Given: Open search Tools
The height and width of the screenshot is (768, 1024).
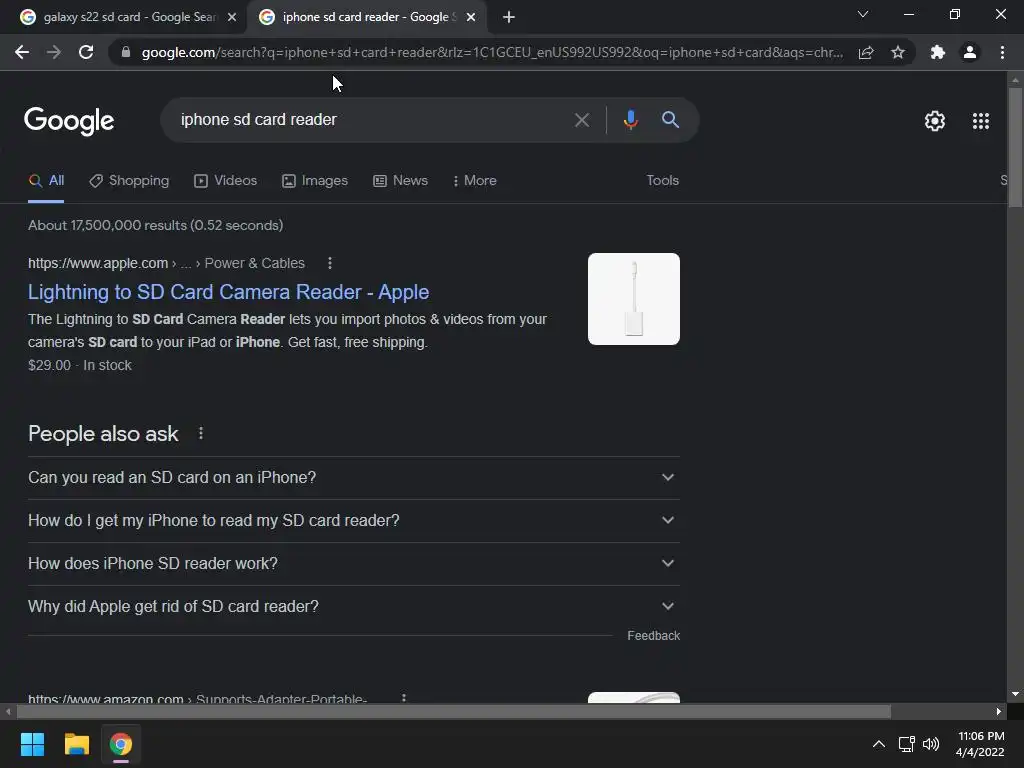Looking at the screenshot, I should tap(662, 180).
